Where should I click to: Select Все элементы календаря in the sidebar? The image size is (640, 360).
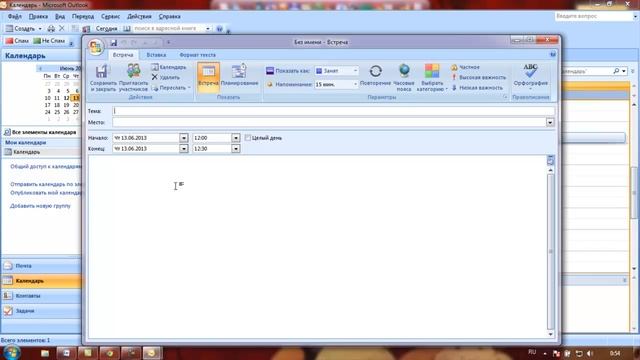click(40, 132)
